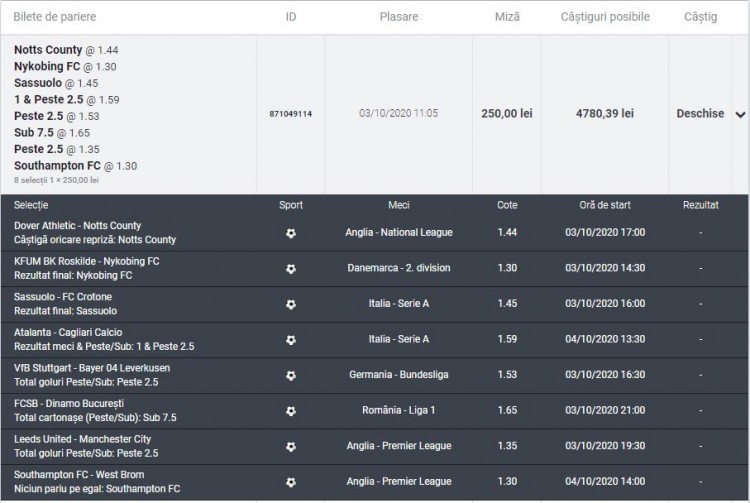Click the România - Liga 1 competition

399,411
